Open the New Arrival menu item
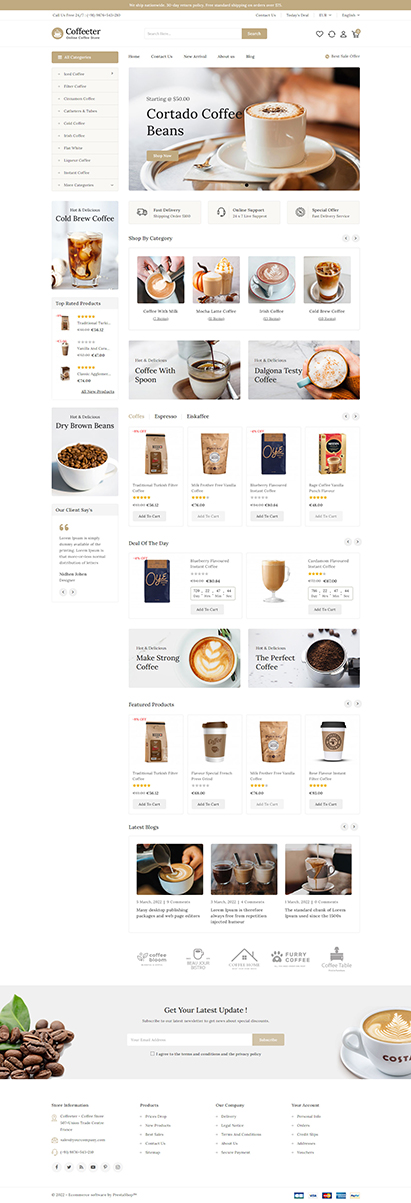This screenshot has width=411, height=1203. pyautogui.click(x=195, y=58)
